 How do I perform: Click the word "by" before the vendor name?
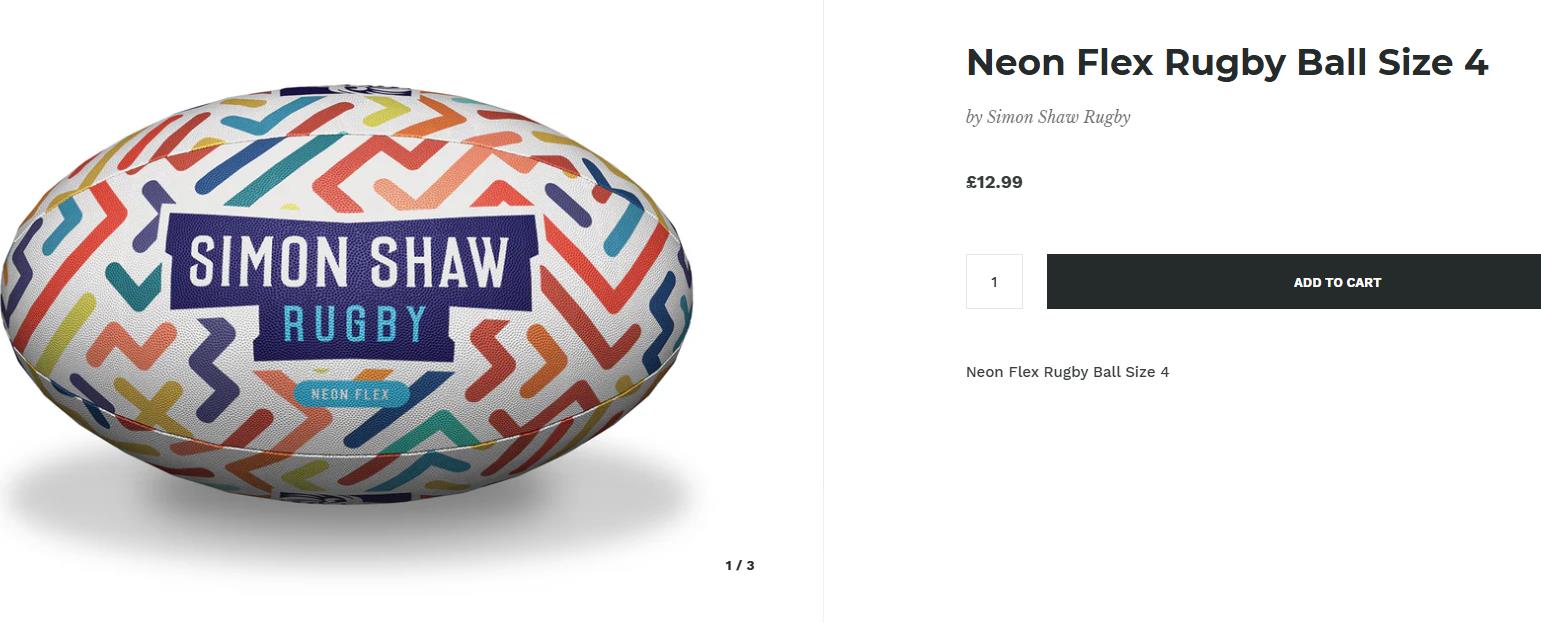(974, 117)
